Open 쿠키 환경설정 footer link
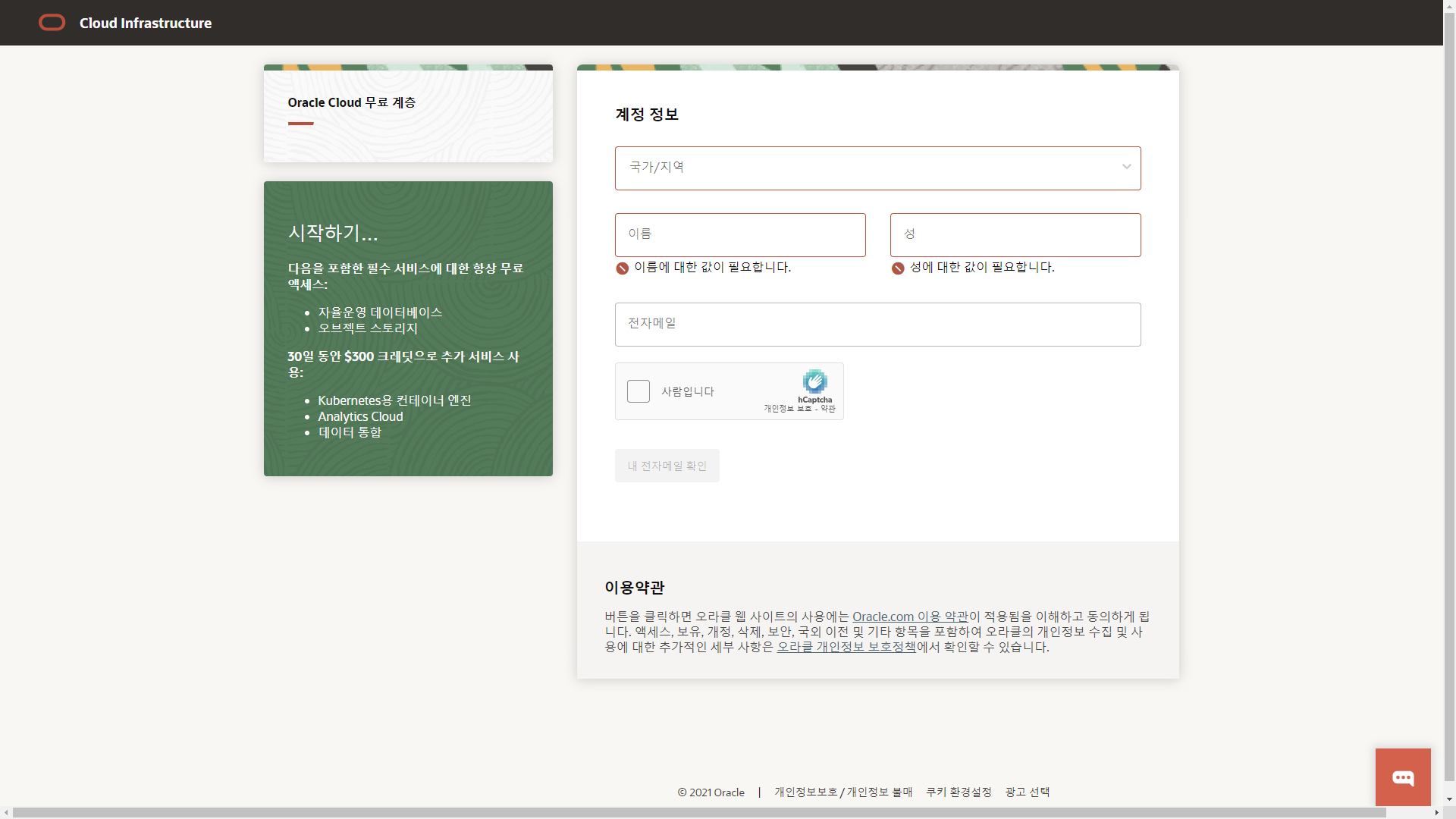This screenshot has width=1456, height=819. [x=959, y=792]
